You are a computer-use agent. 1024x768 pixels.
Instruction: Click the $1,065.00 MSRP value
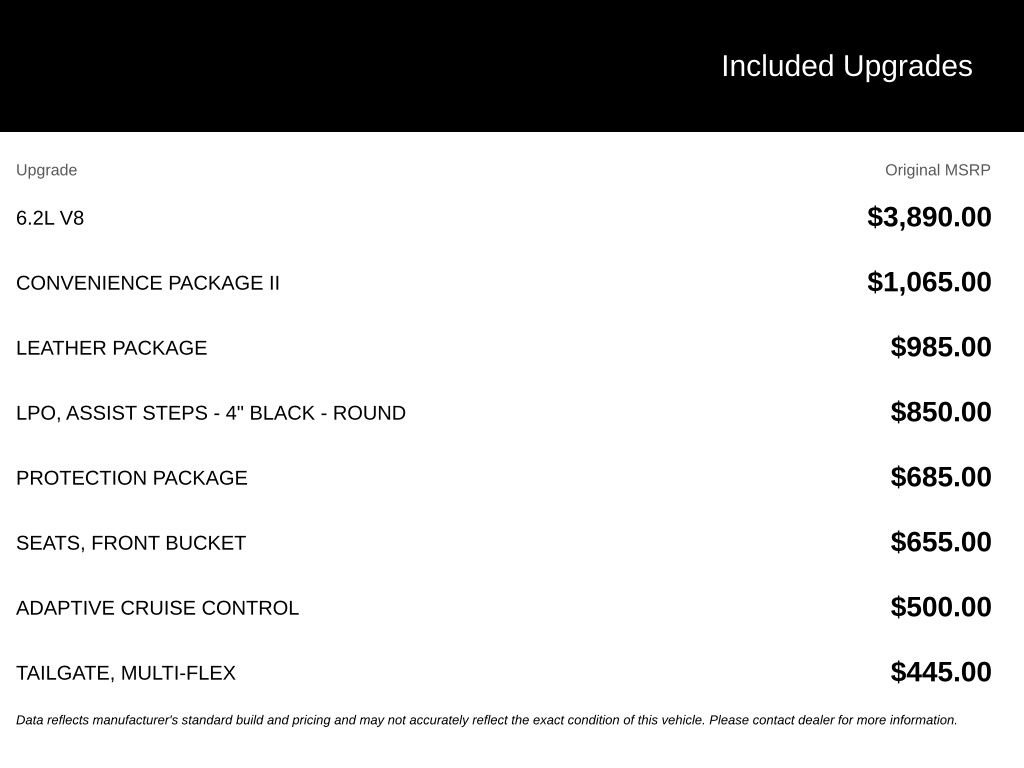[929, 282]
